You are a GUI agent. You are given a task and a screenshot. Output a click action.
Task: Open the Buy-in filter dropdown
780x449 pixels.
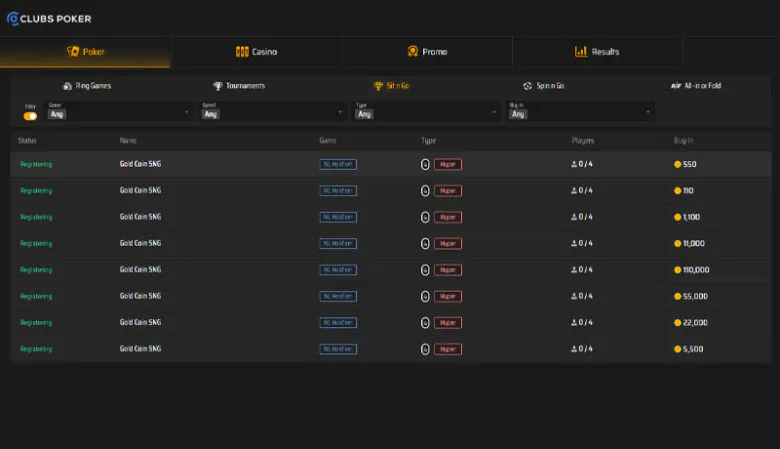pos(578,113)
